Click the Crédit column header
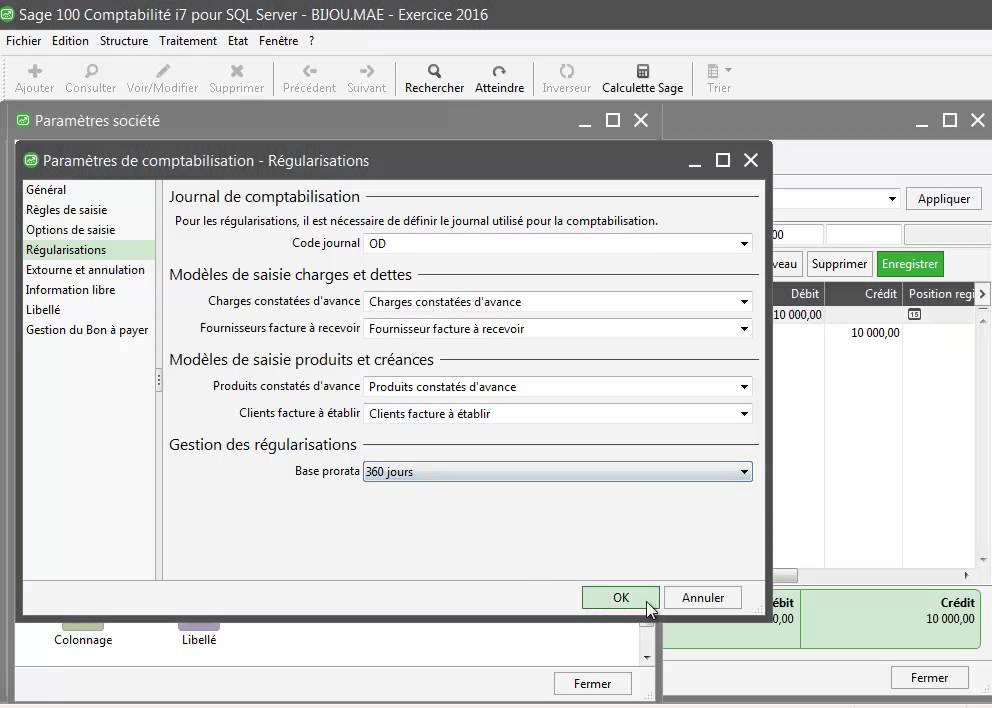Screen dimensions: 992x708 point(864,294)
